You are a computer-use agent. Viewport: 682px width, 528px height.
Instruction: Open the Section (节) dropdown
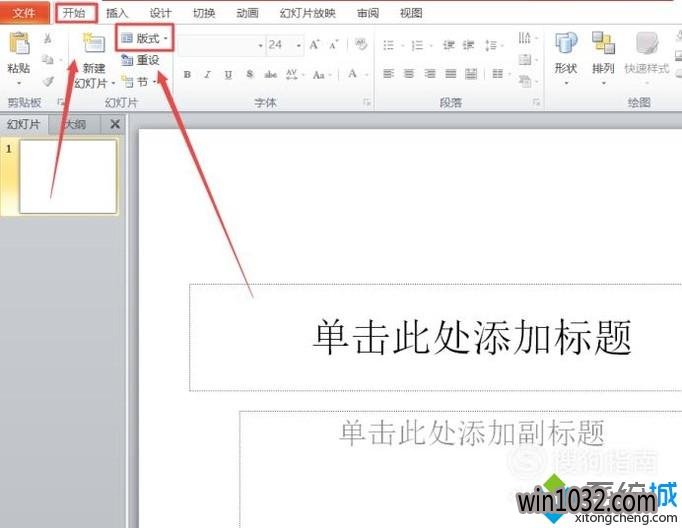coord(140,82)
